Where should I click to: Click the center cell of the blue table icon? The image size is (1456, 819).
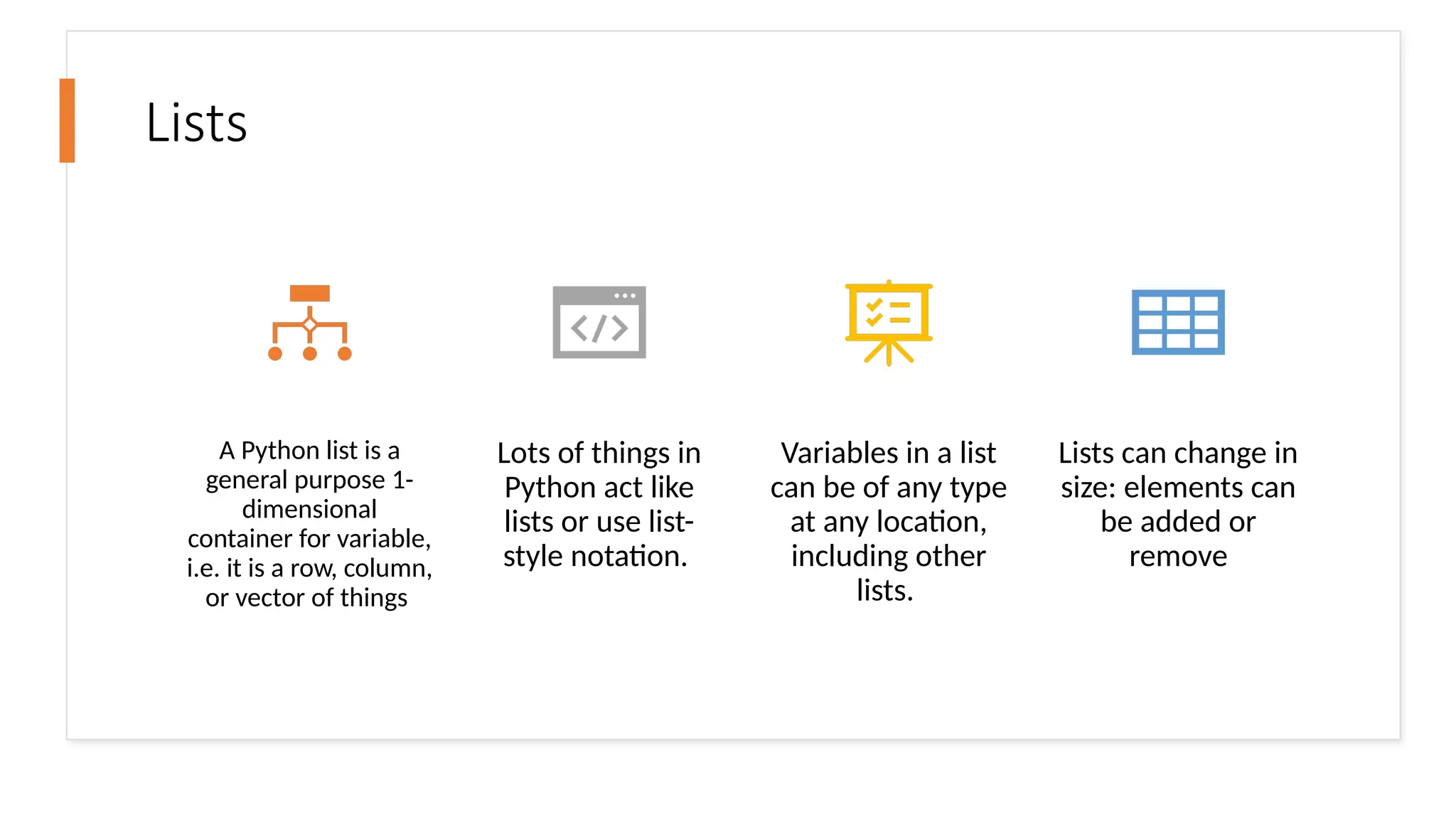coord(1177,322)
